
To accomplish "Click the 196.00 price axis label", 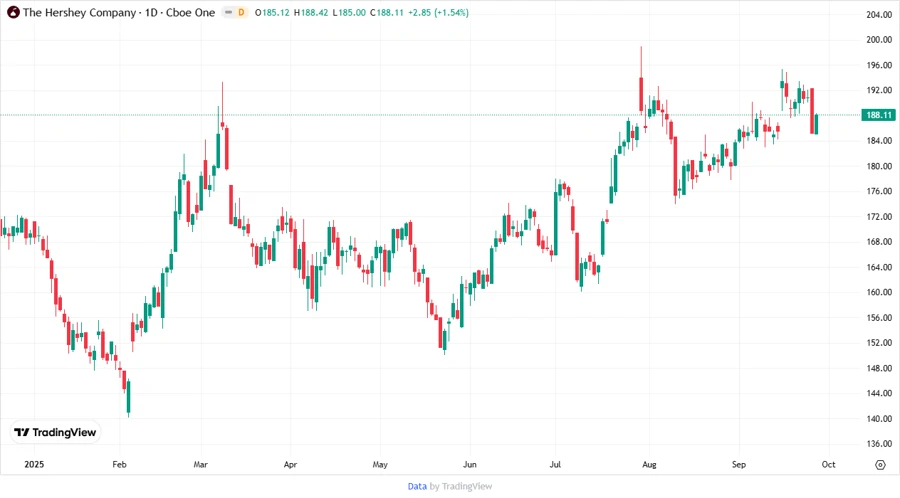I will point(879,65).
